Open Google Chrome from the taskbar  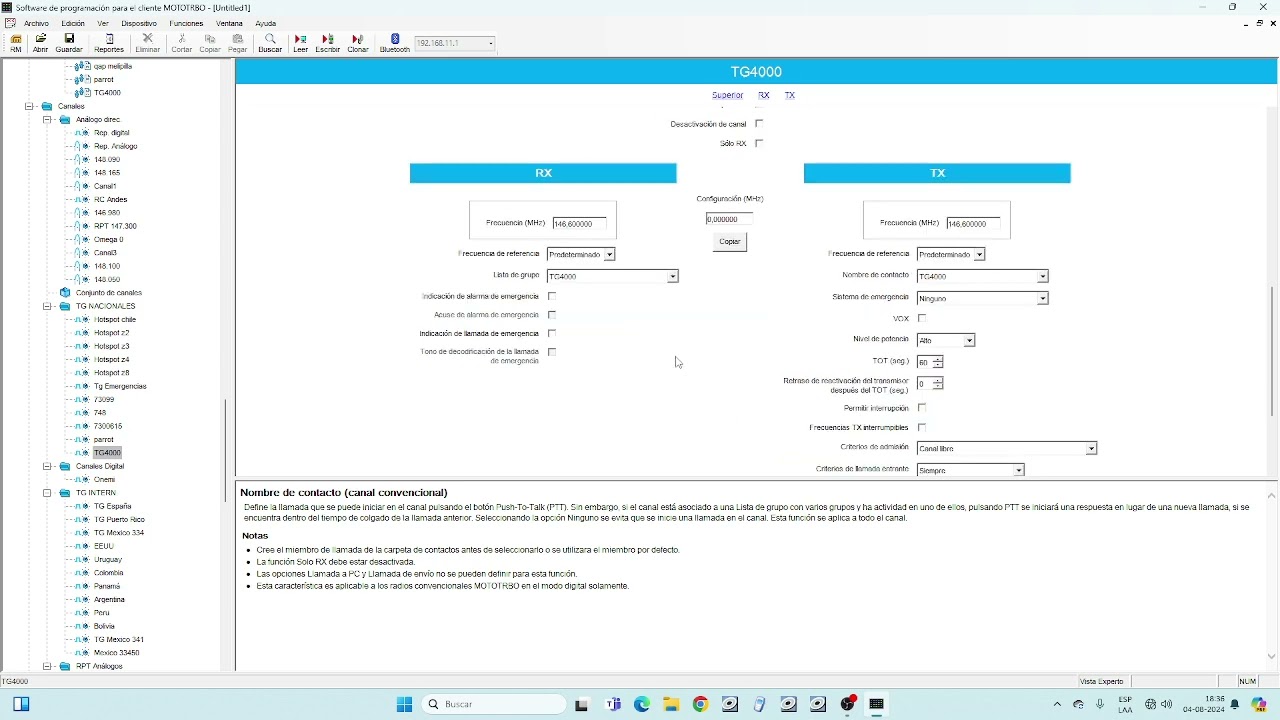[700, 704]
